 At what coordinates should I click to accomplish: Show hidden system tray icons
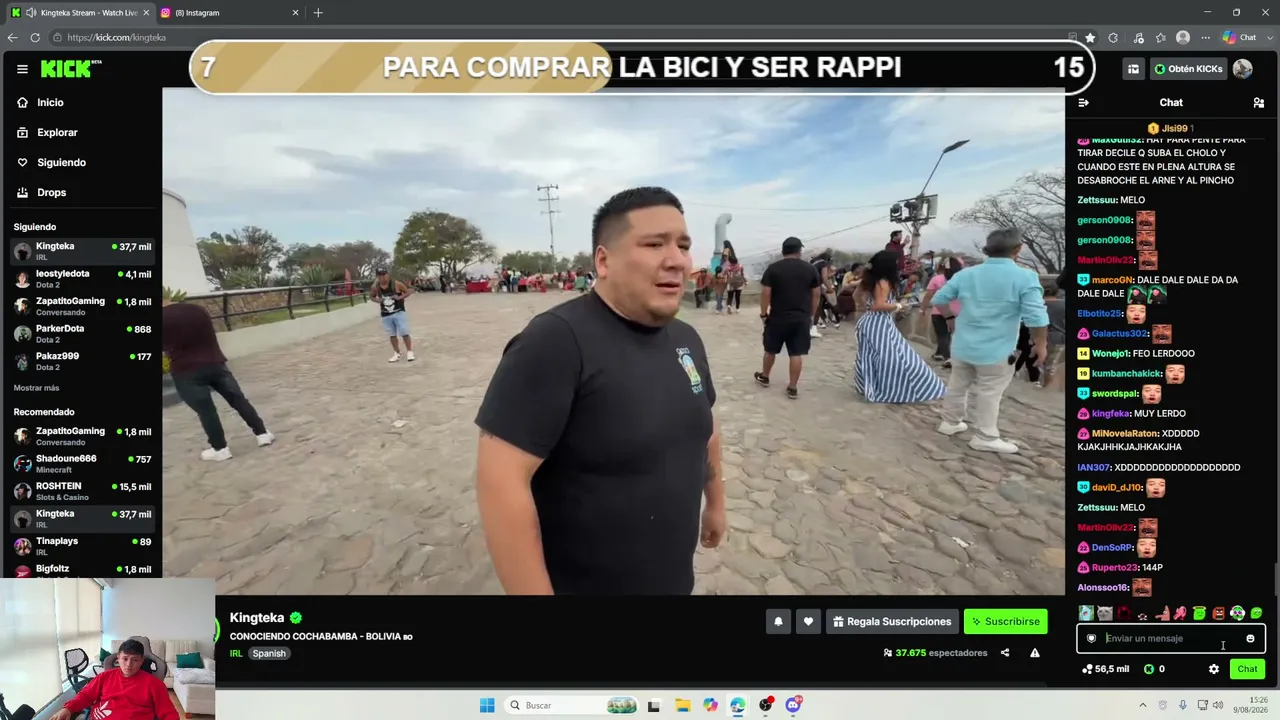click(1143, 705)
